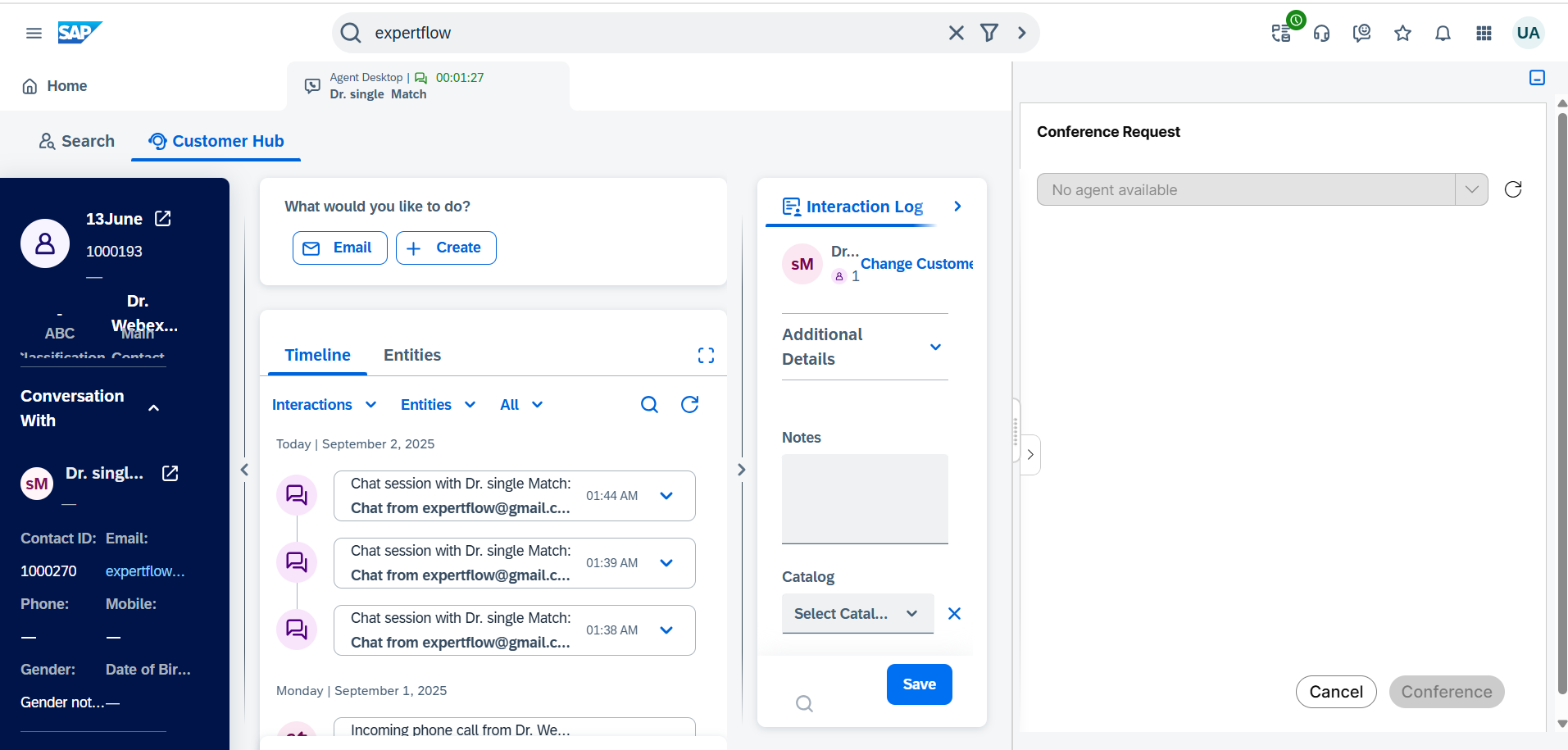Click inside the Notes text area
The height and width of the screenshot is (750, 1568).
point(865,498)
